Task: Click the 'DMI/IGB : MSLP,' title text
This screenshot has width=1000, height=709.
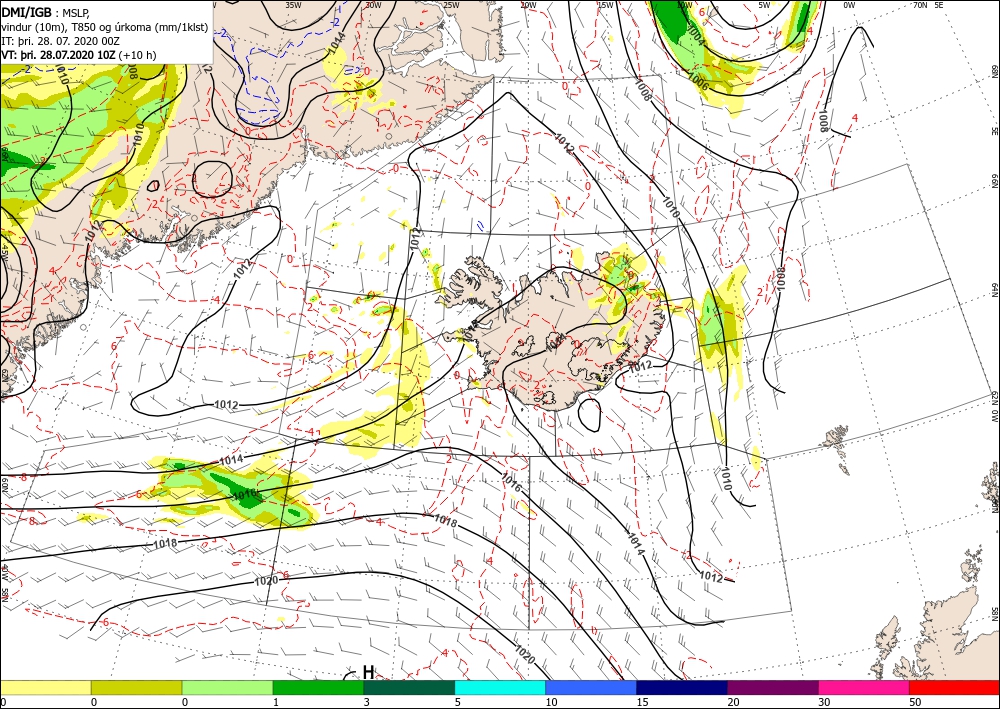Action: (x=43, y=12)
